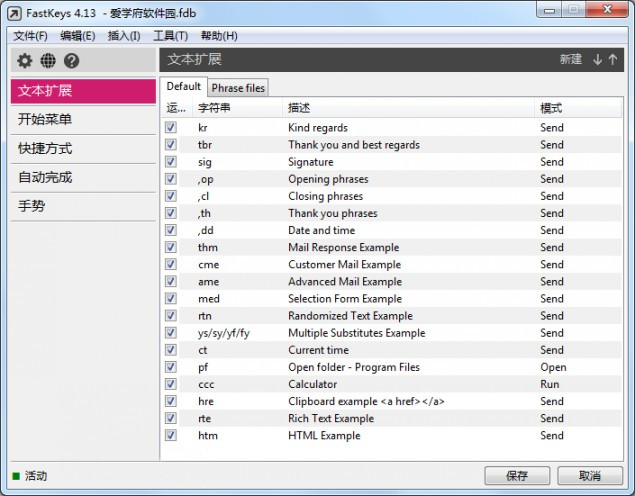Open the 编辑(E) menu

[x=78, y=36]
